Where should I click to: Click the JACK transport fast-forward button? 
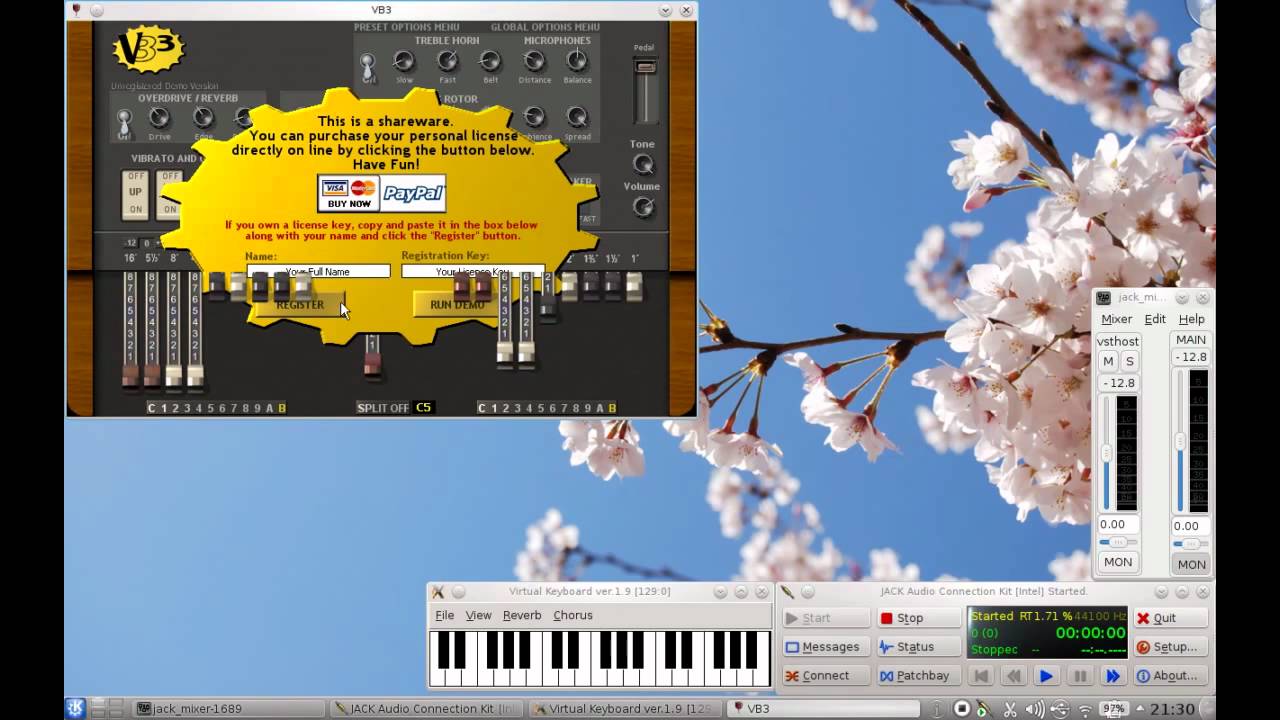pos(1112,676)
